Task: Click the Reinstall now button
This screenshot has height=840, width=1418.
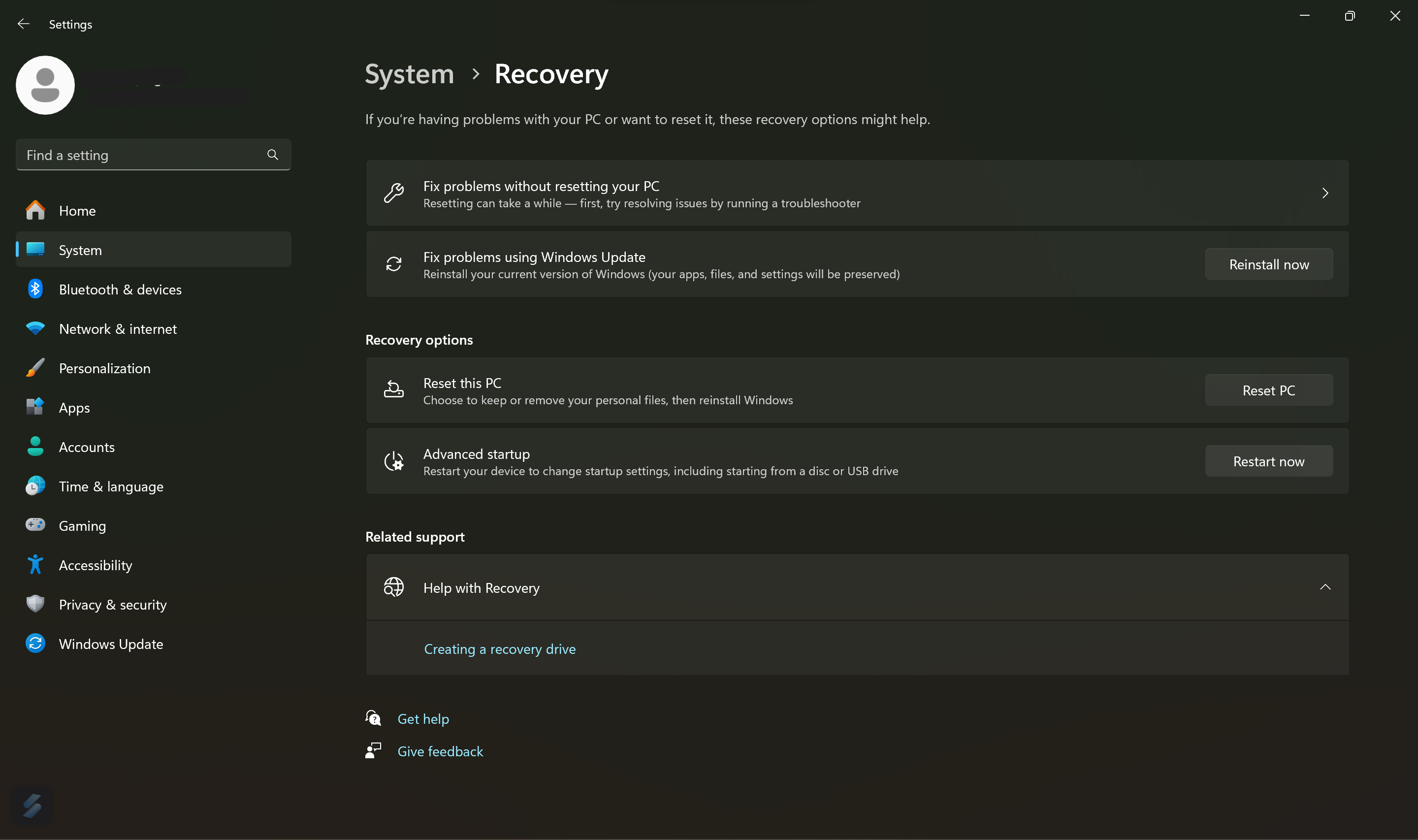Action: [x=1269, y=264]
